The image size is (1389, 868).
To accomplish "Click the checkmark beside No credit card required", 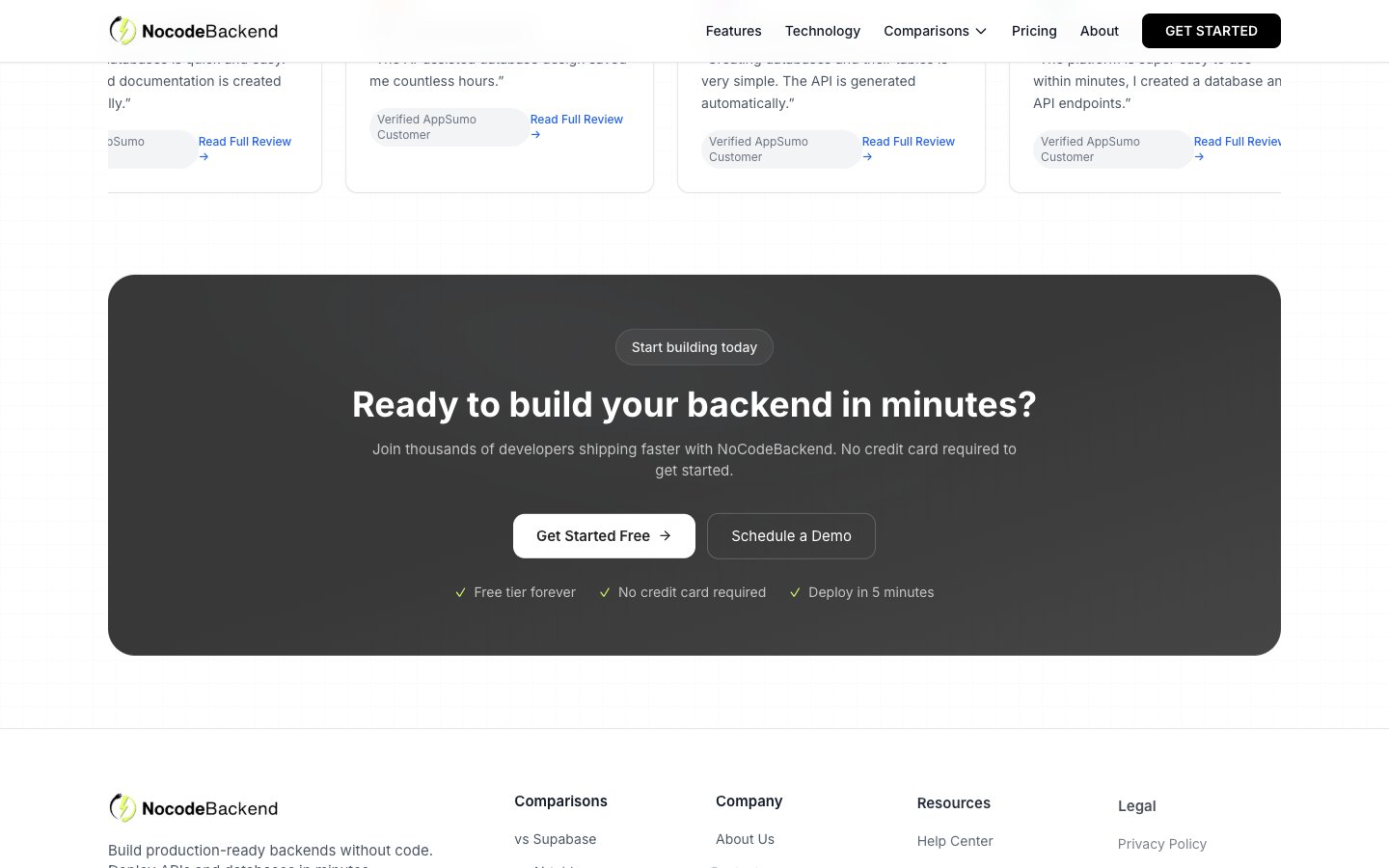I will [605, 592].
